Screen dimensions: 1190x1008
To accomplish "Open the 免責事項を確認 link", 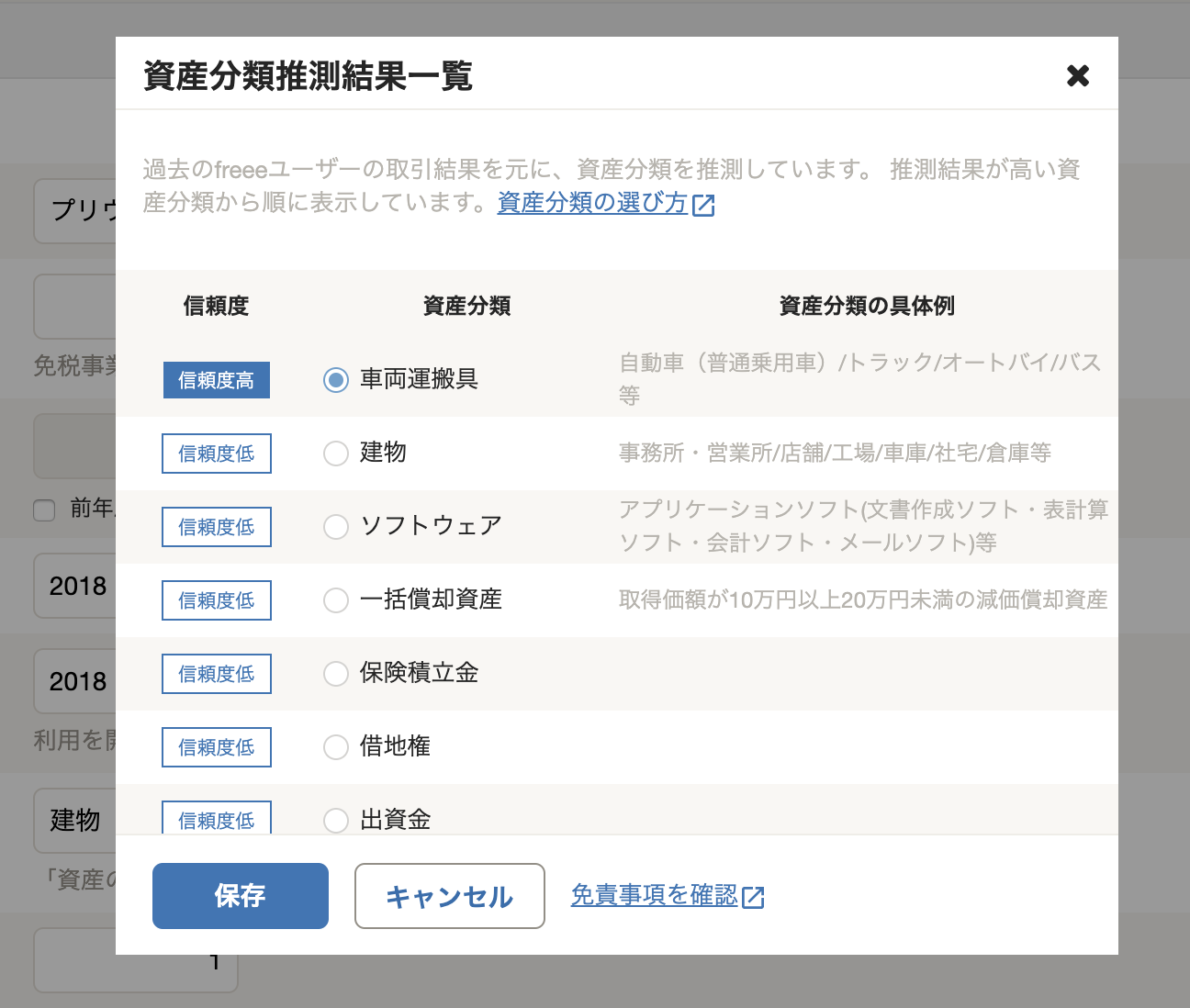I will (654, 895).
